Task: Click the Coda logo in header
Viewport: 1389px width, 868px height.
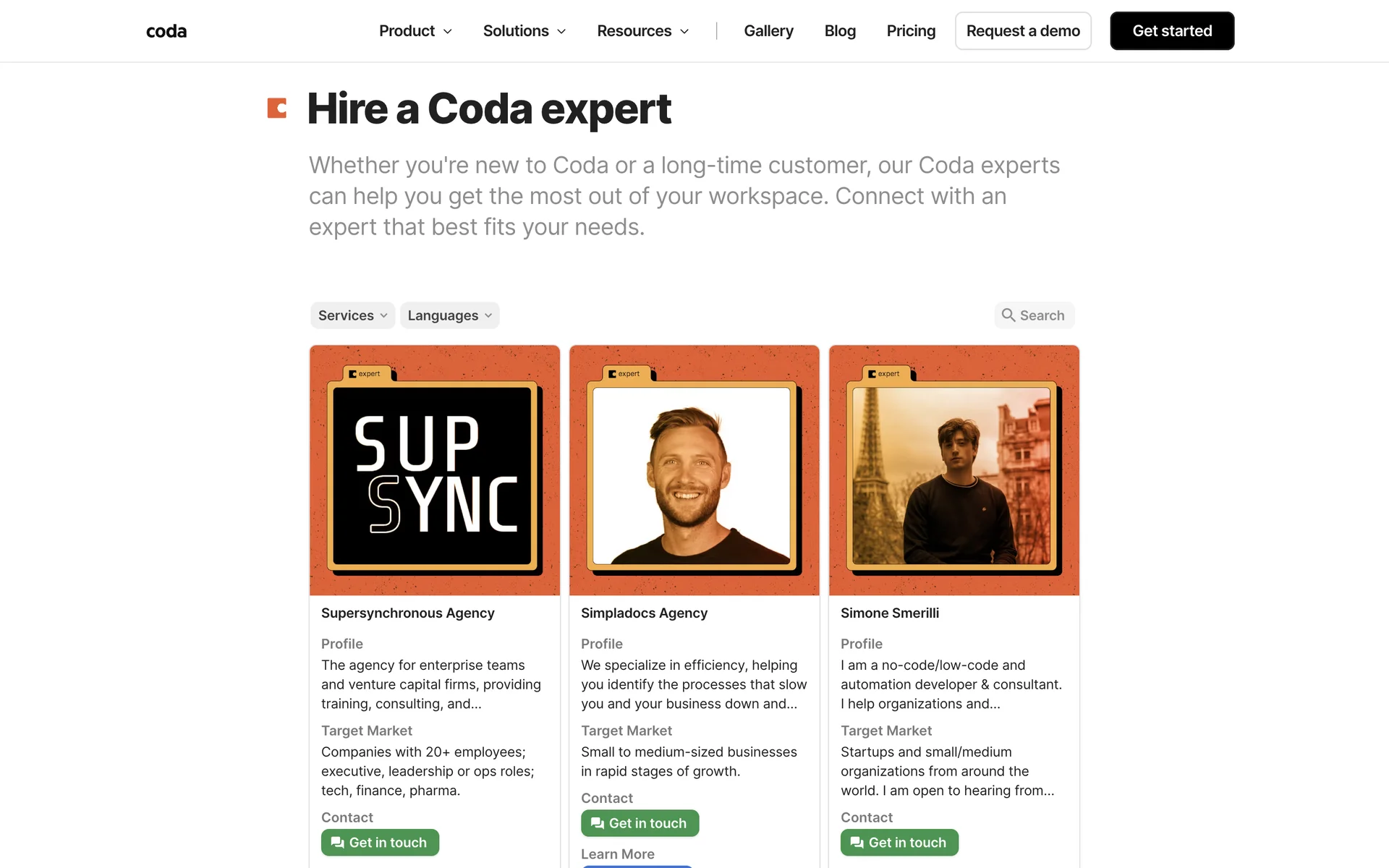Action: [x=166, y=31]
